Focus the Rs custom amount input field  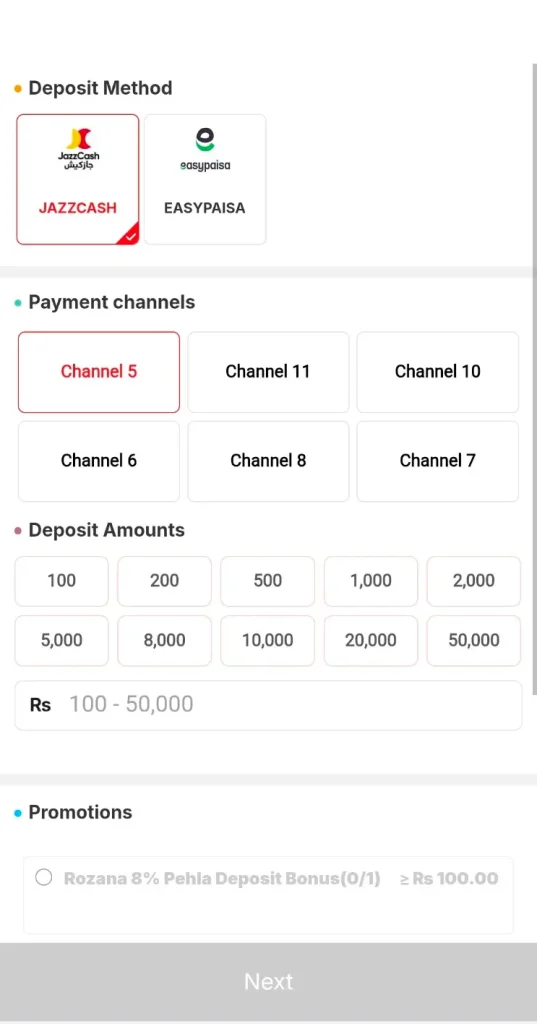(268, 705)
